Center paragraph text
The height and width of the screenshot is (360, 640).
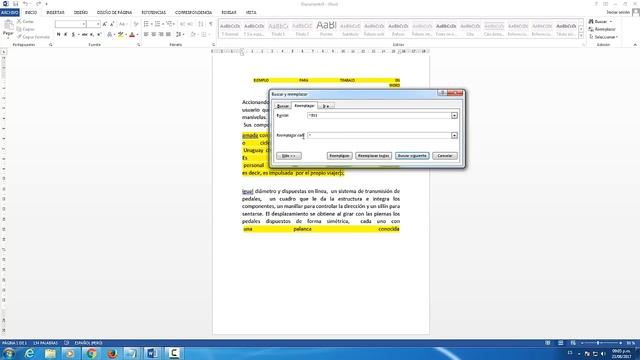tap(153, 35)
